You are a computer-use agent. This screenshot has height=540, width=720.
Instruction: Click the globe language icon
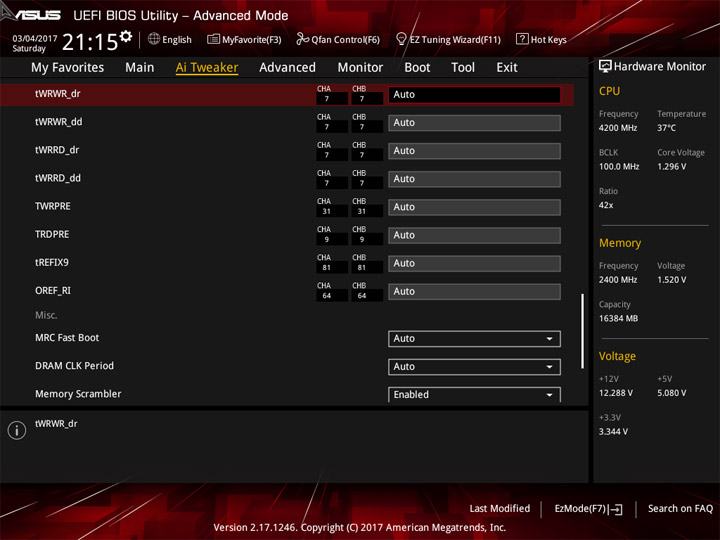[154, 39]
